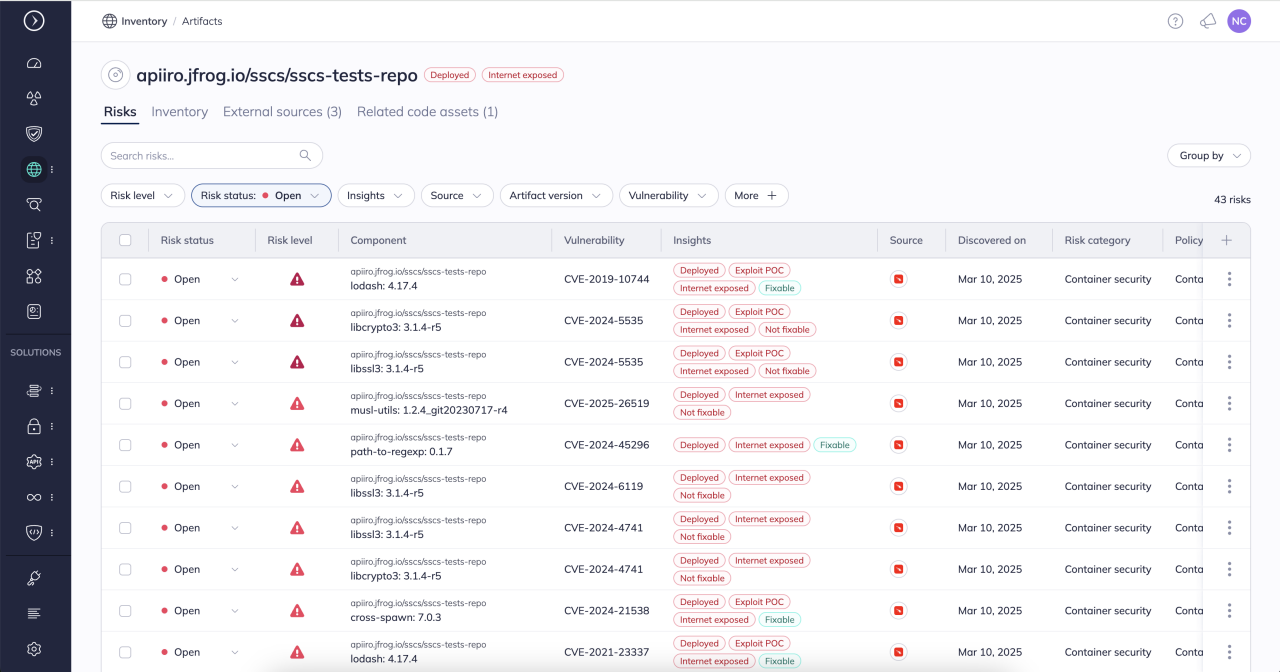Viewport: 1280px width, 672px height.
Task: Open the settings gear icon in sidebar
Action: click(34, 649)
